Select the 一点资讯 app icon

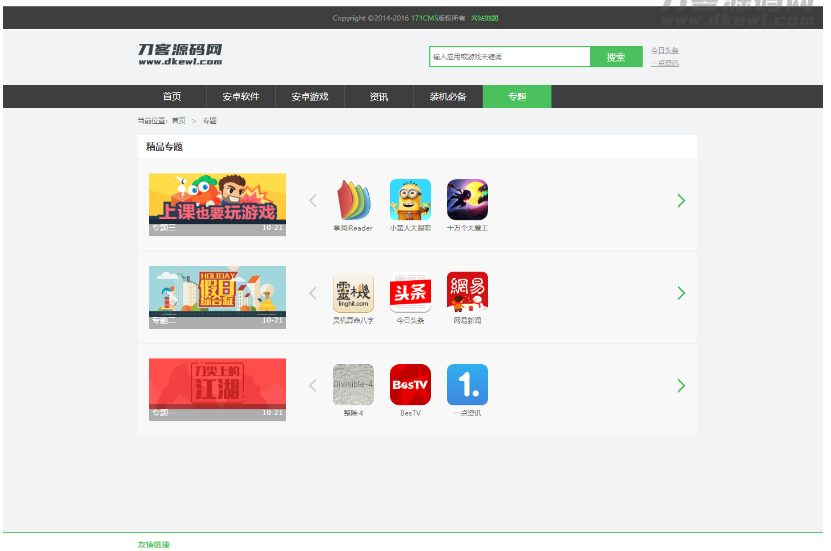(x=467, y=385)
